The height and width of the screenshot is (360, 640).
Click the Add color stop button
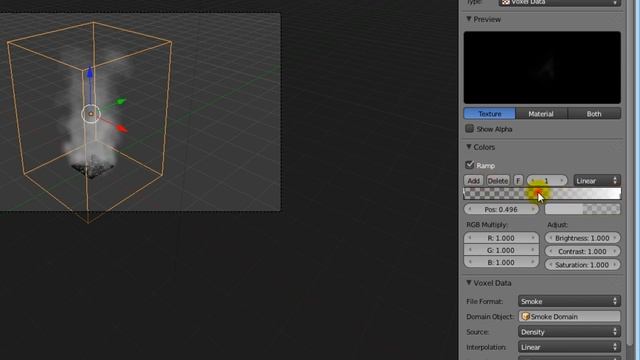coord(473,180)
